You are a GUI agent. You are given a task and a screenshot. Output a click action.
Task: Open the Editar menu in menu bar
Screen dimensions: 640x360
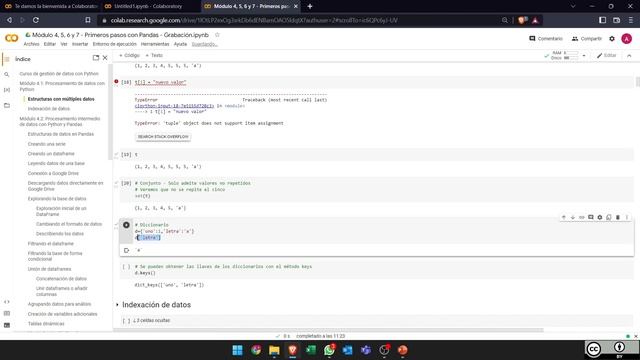tap(50, 44)
